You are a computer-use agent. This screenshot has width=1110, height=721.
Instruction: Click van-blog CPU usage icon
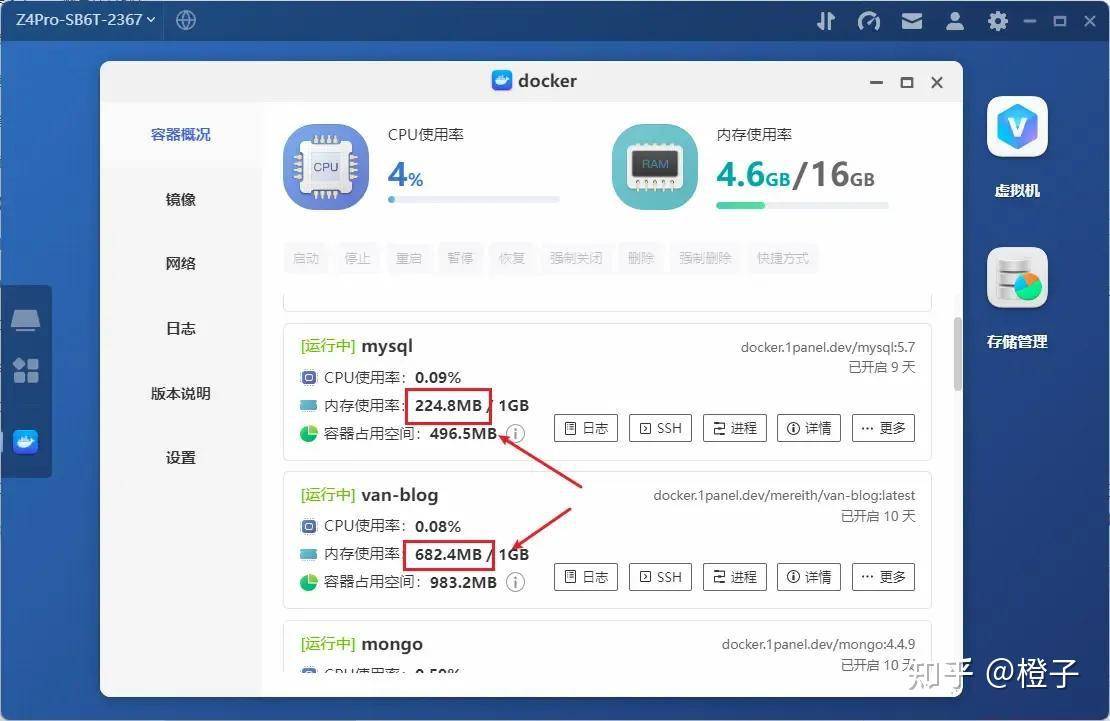tap(309, 526)
